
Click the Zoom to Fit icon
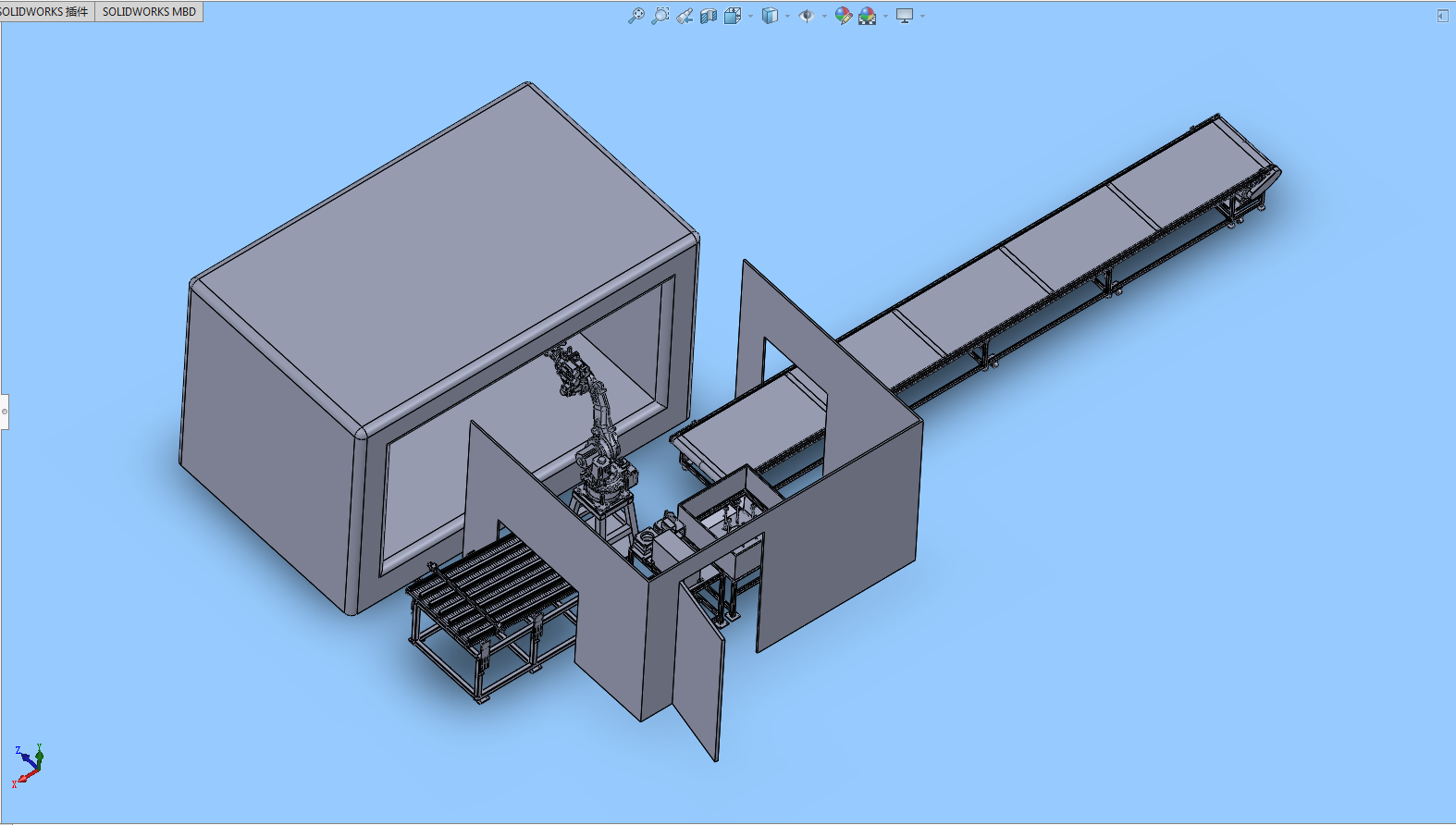(635, 16)
